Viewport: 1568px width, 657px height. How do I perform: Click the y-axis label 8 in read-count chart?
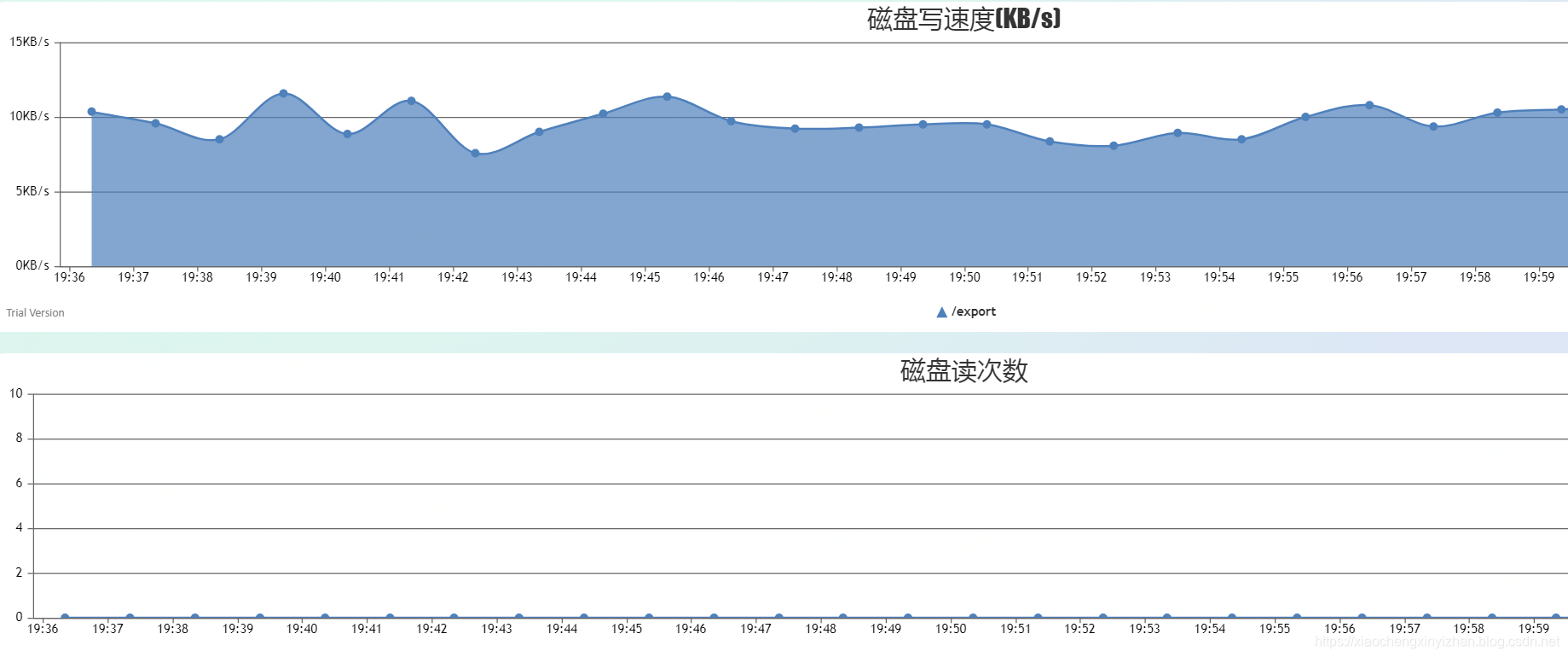tap(20, 439)
